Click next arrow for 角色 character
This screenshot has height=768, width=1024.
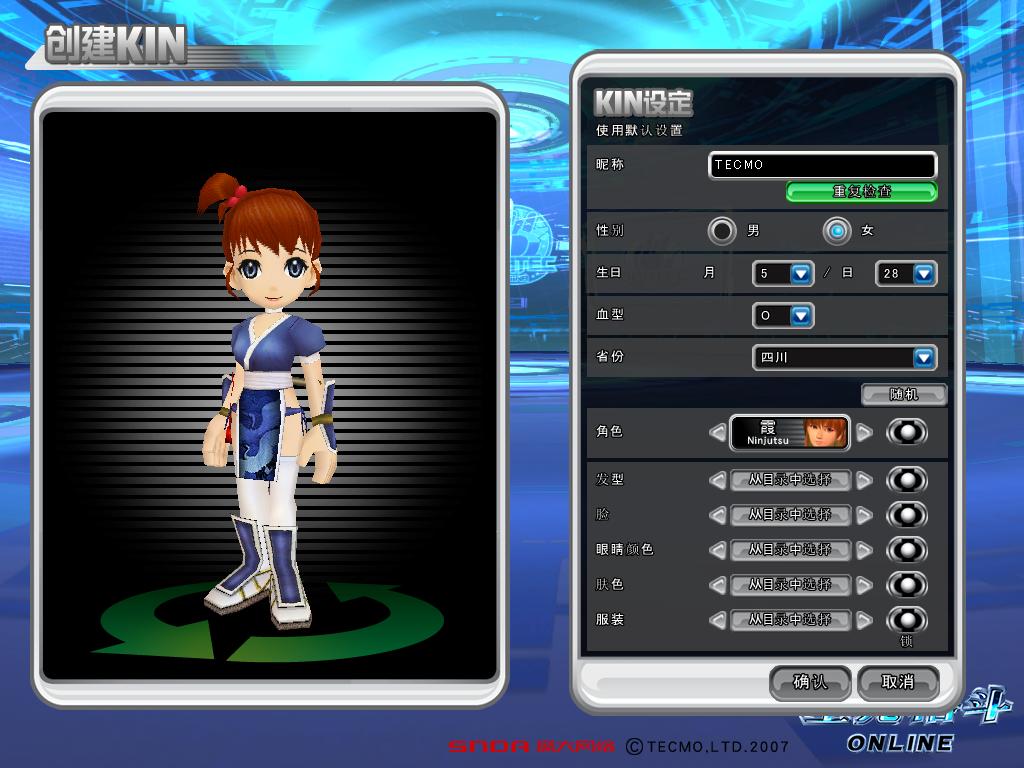864,432
